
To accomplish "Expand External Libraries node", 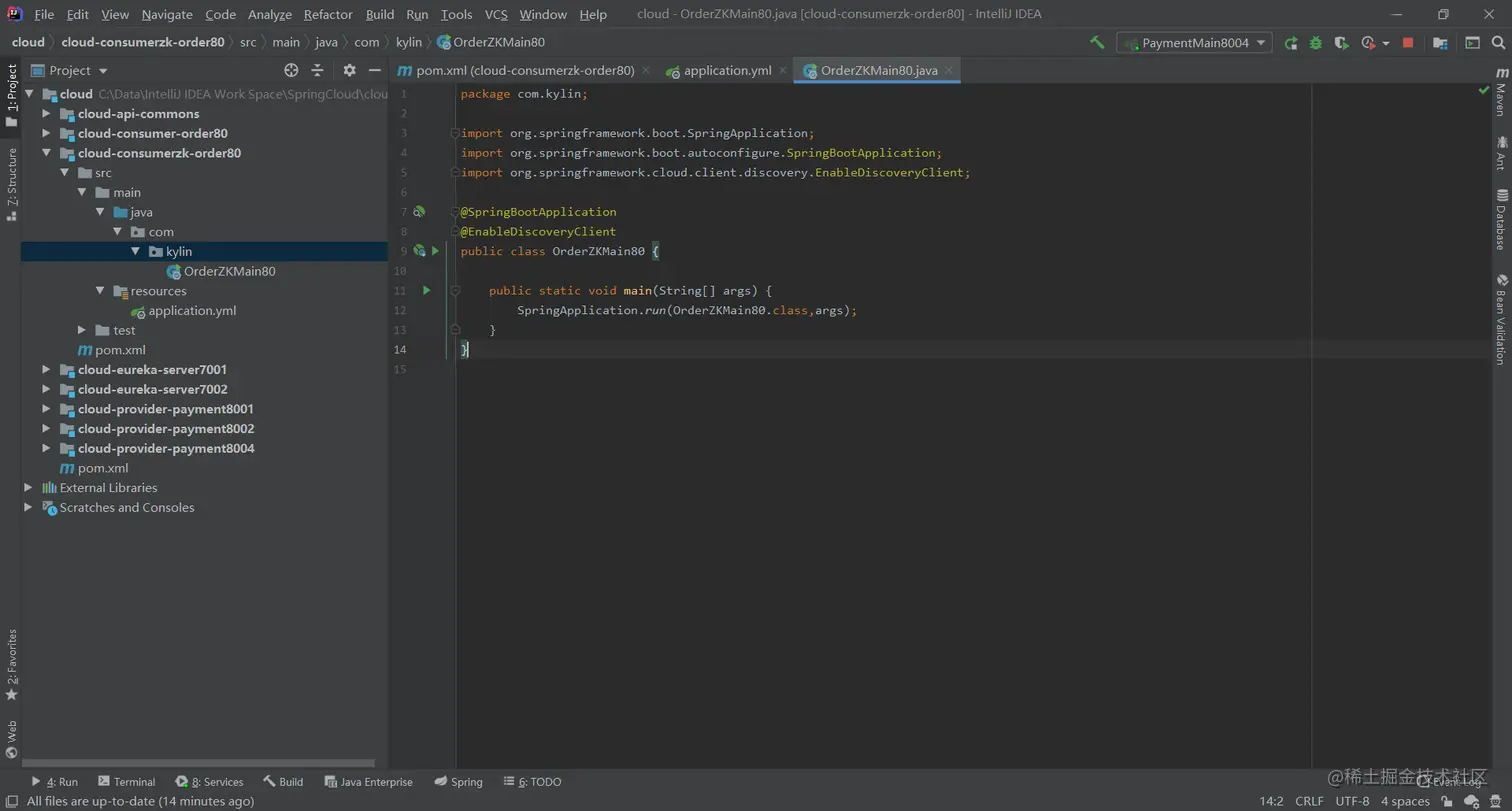I will click(28, 488).
